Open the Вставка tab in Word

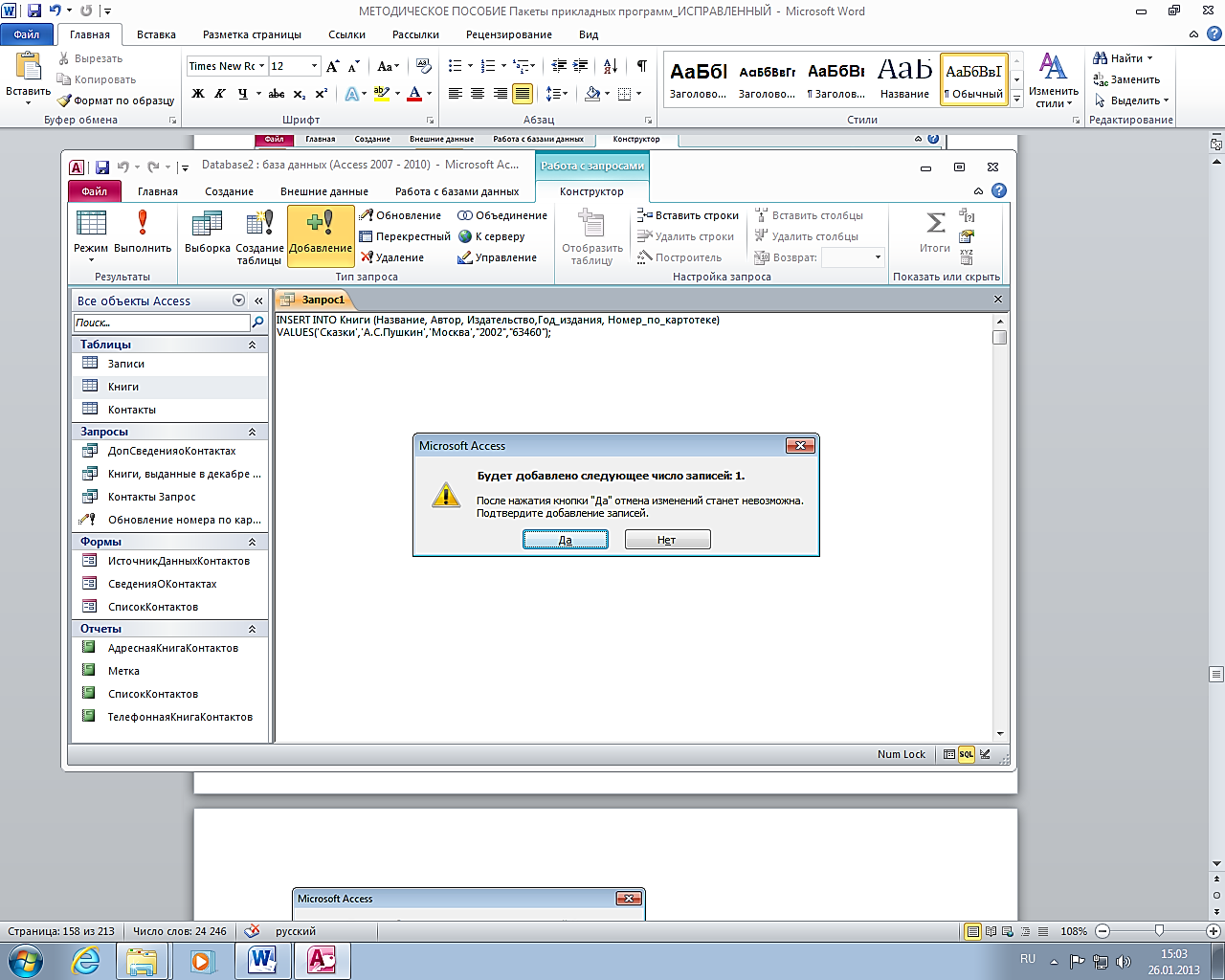pos(156,34)
